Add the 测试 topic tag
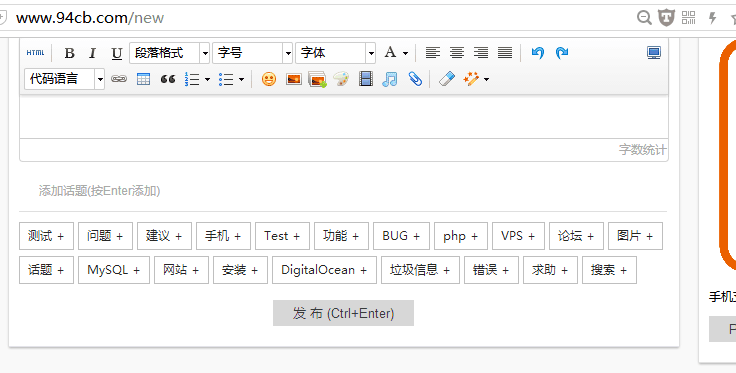736x373 pixels. [x=46, y=236]
